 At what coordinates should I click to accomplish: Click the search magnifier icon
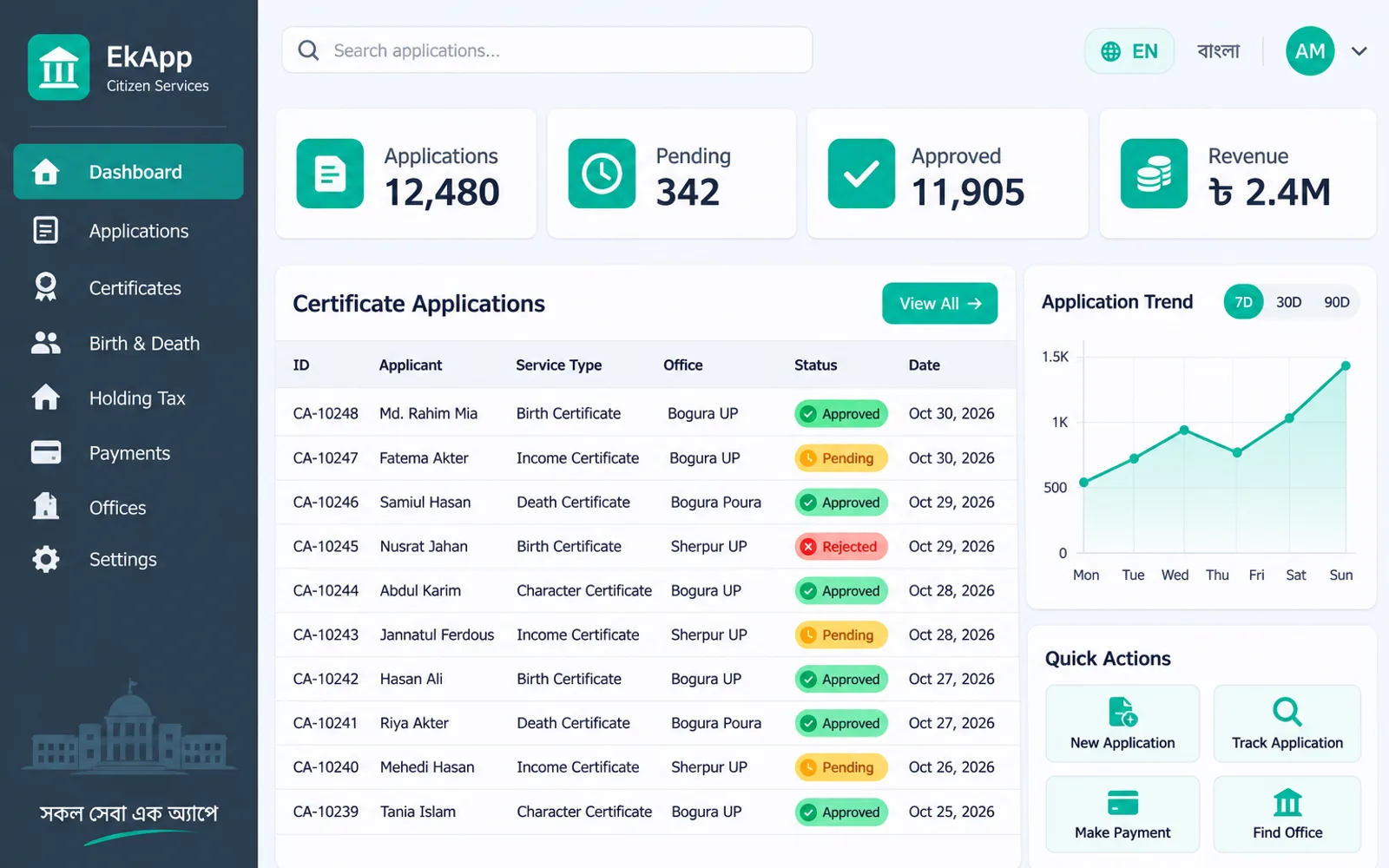pos(308,50)
